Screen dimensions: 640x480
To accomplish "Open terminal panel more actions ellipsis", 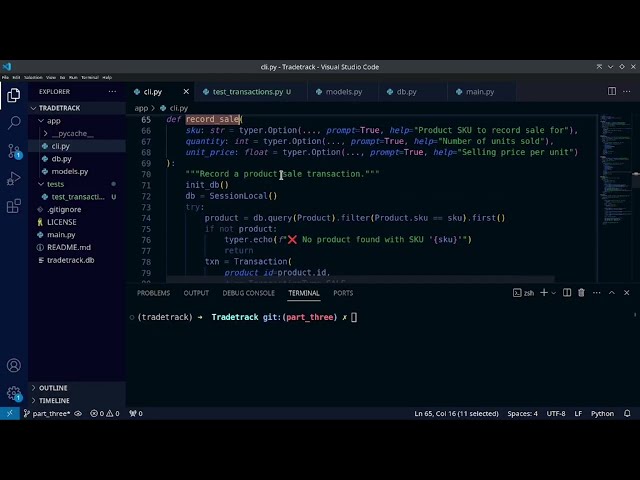I will tap(596, 293).
